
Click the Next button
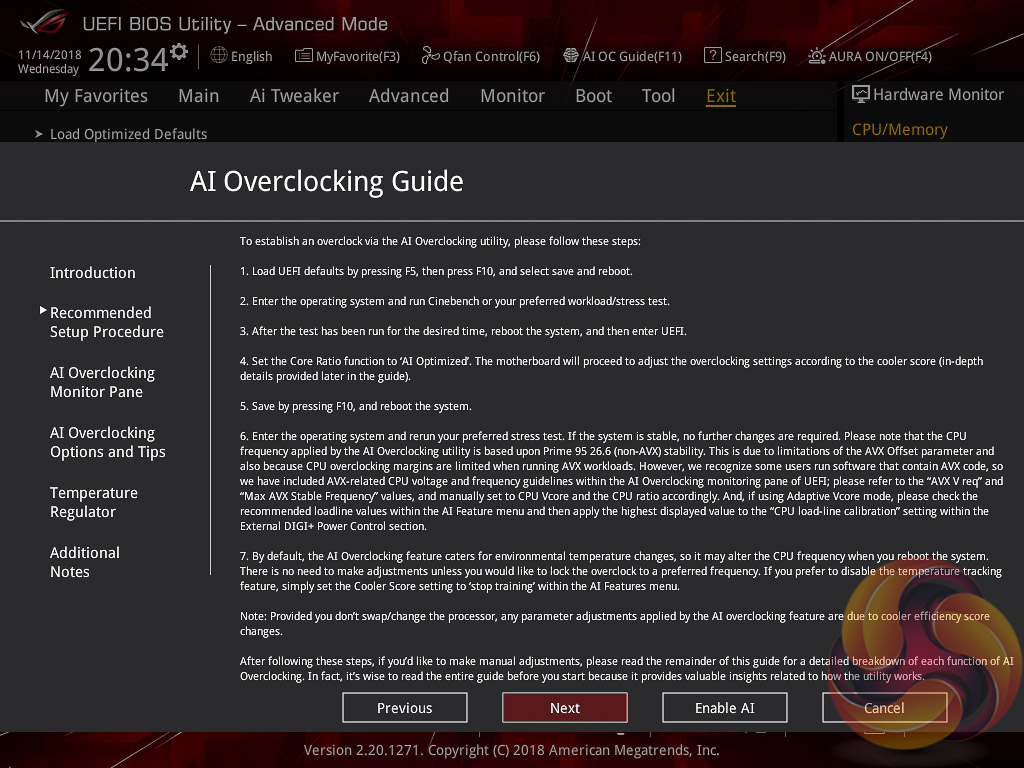pos(565,708)
